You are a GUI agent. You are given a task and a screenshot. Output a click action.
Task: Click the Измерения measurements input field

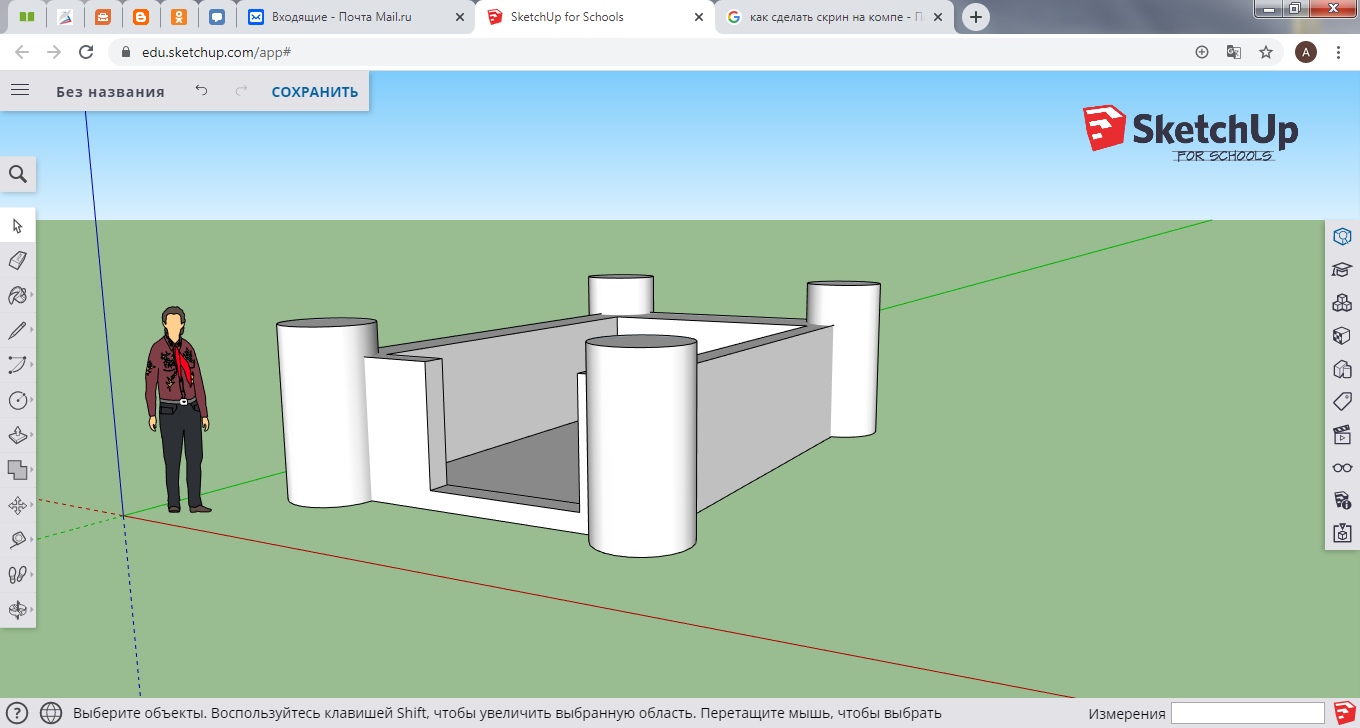(x=1247, y=713)
